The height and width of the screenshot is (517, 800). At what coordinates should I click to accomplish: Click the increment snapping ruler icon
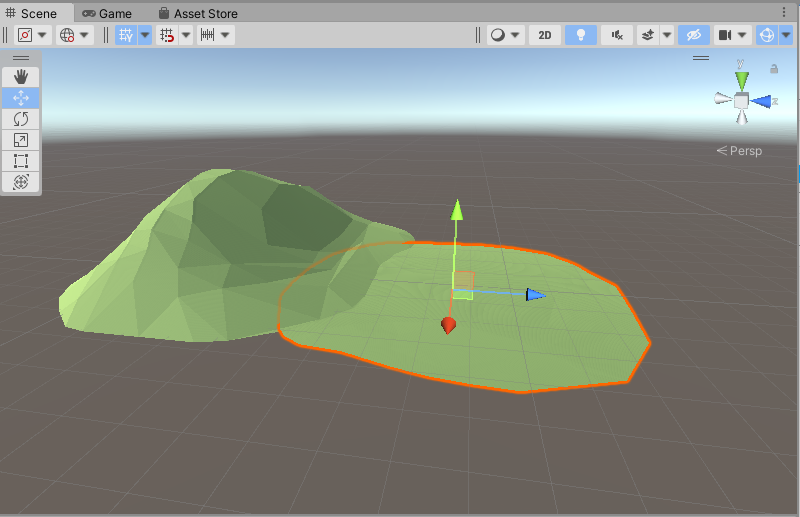click(x=208, y=35)
